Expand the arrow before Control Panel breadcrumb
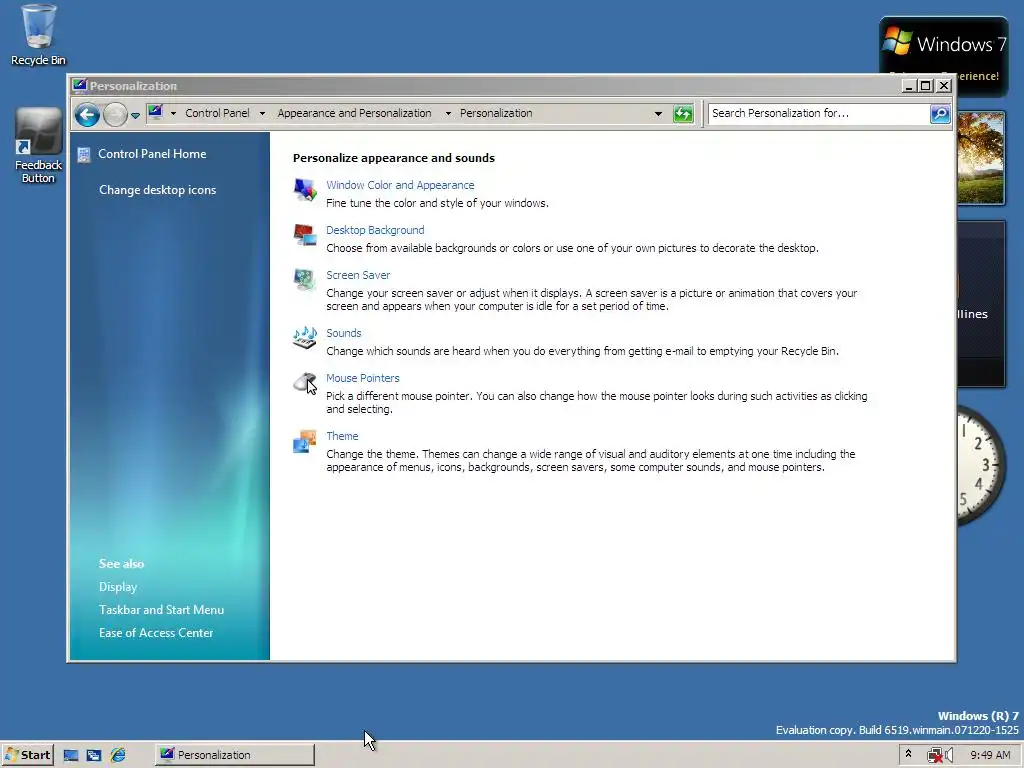 pos(173,113)
